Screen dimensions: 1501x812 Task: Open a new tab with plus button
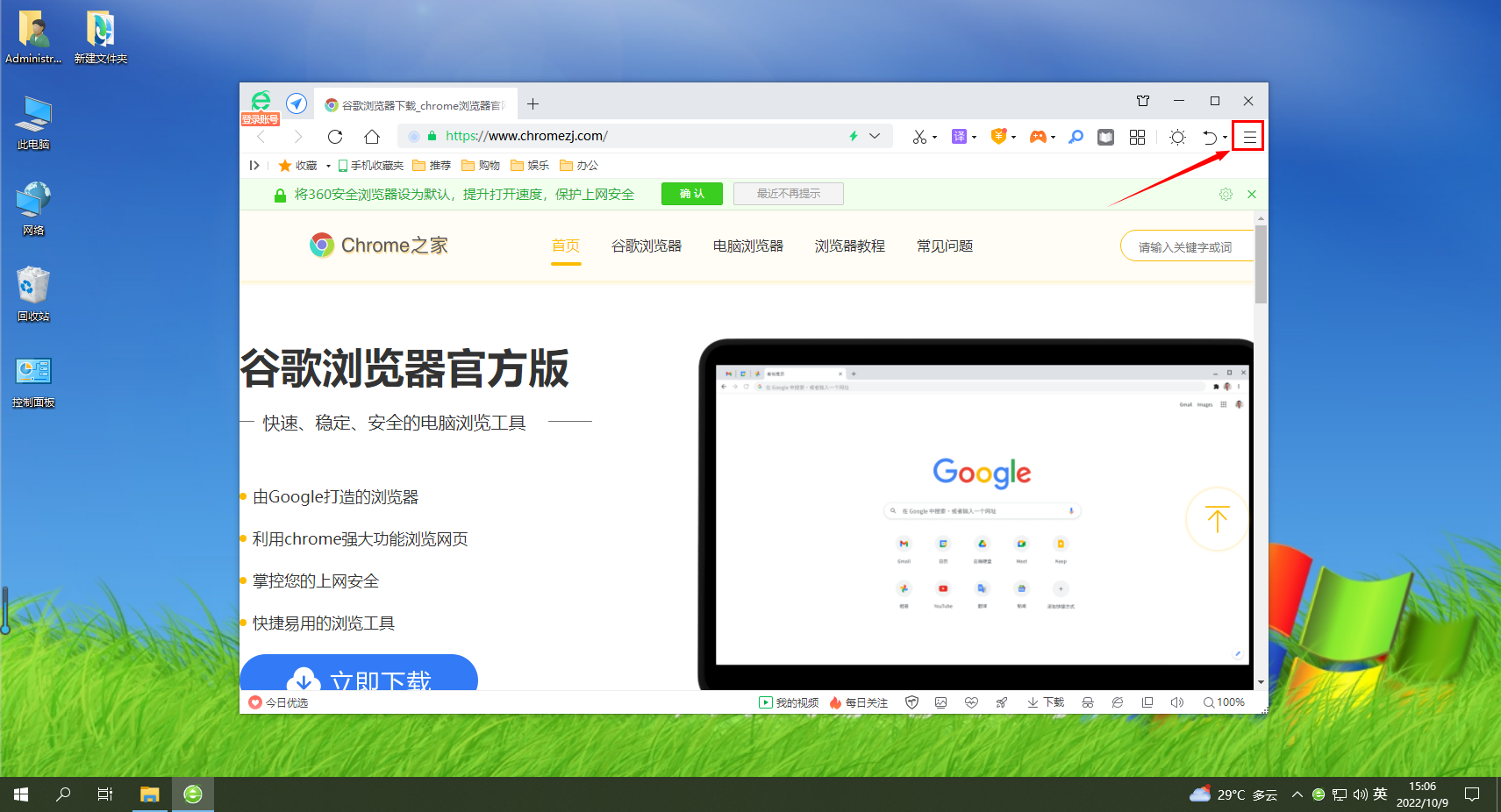532,104
